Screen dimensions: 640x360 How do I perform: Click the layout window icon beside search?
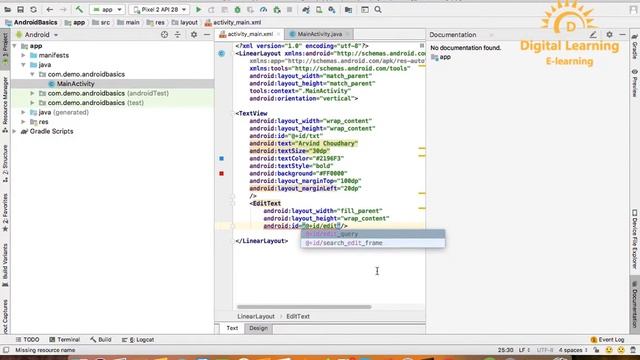(x=364, y=9)
